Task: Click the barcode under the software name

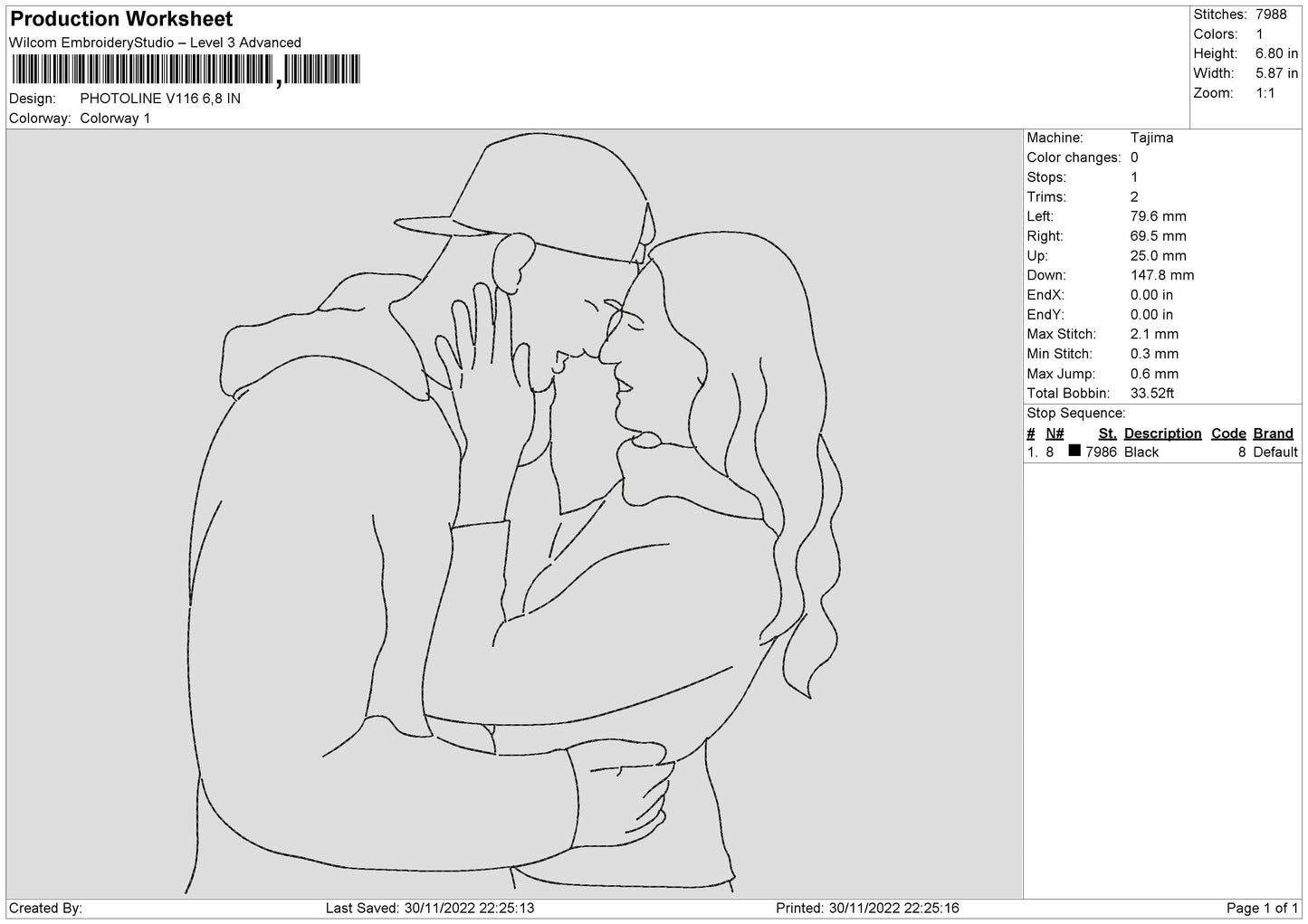Action: pos(185,70)
